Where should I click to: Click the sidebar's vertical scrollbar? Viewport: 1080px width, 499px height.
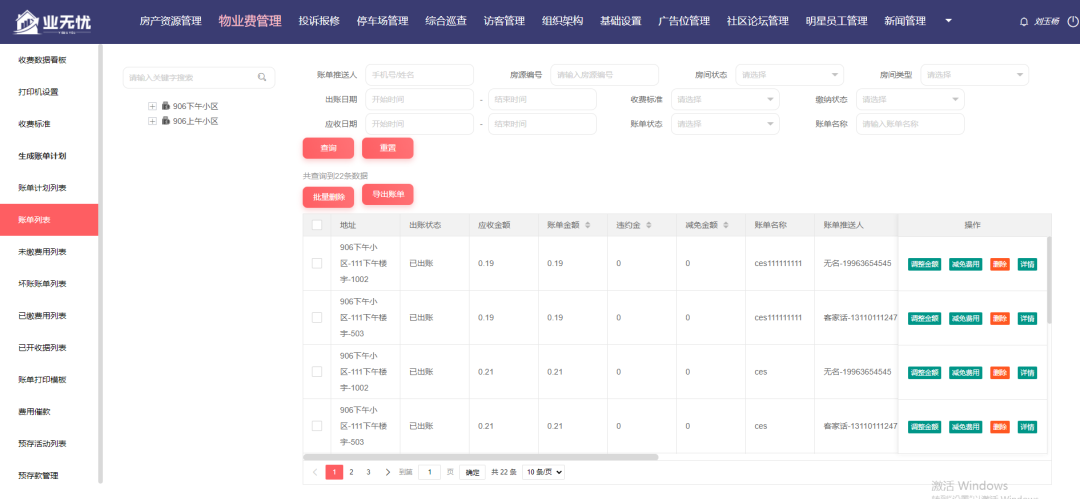101,263
